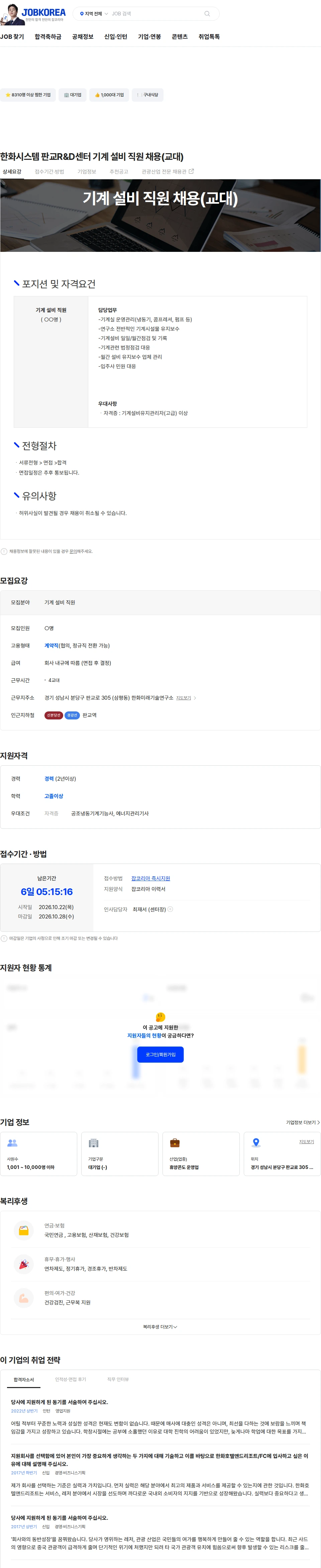
Task: Click '2026.10.28(수)' deadline date
Action: point(57,917)
